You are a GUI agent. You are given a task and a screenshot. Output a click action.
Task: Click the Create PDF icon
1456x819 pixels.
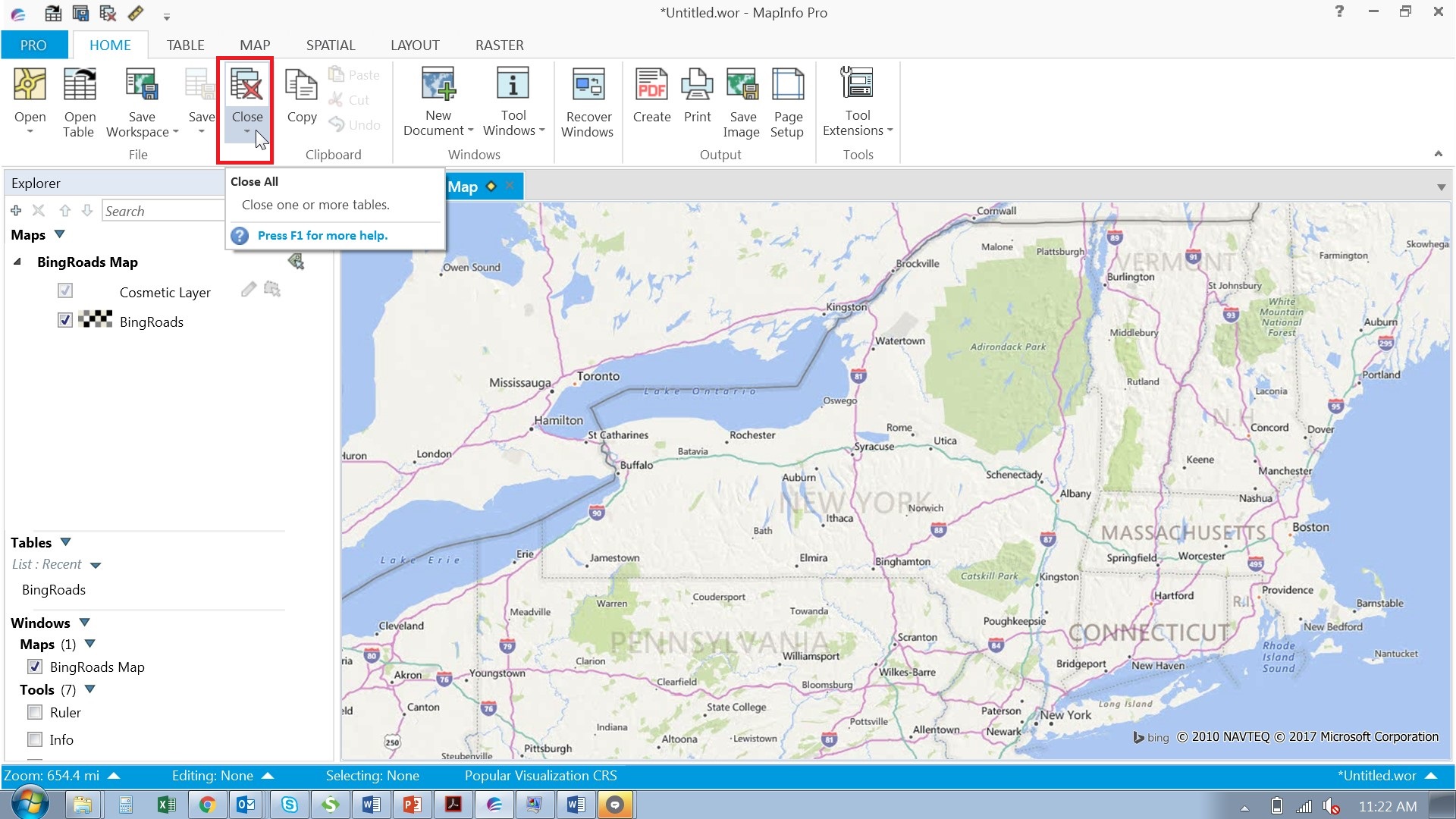pos(651,85)
